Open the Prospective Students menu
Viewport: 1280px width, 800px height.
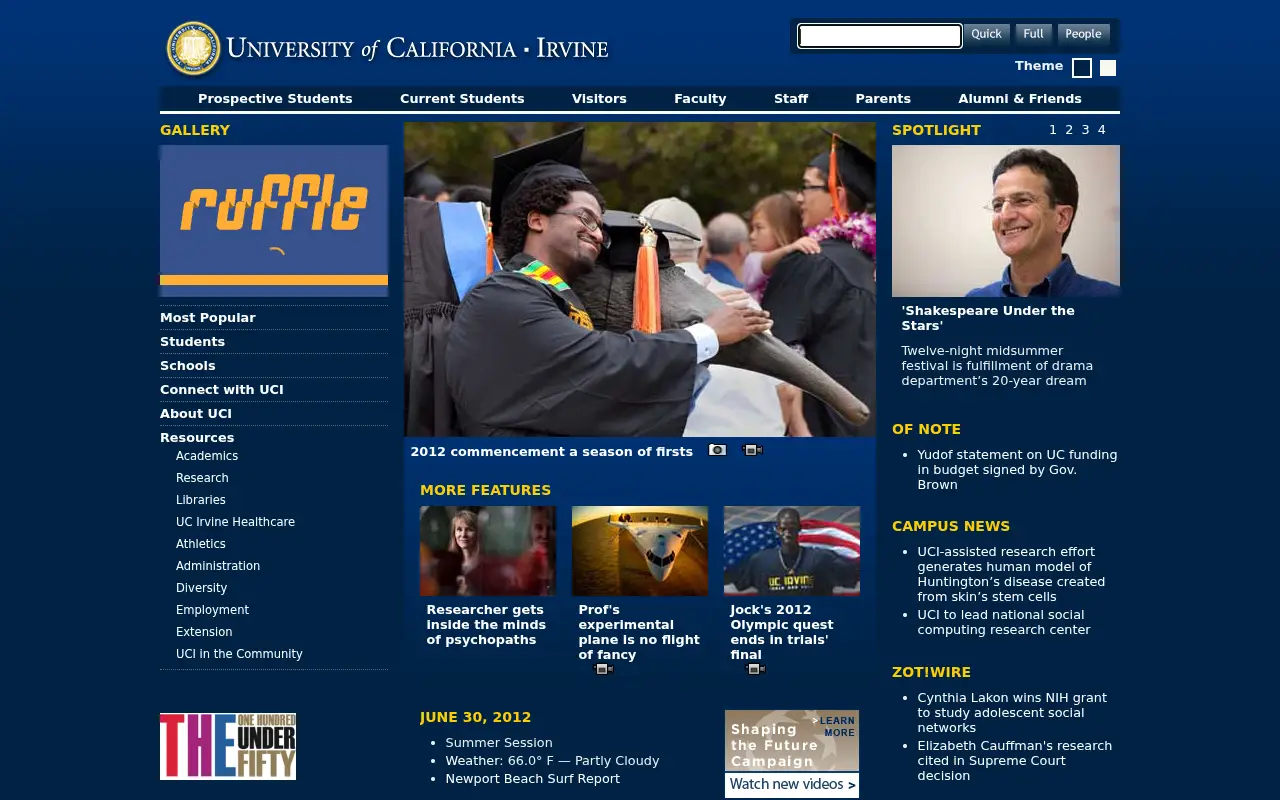275,99
